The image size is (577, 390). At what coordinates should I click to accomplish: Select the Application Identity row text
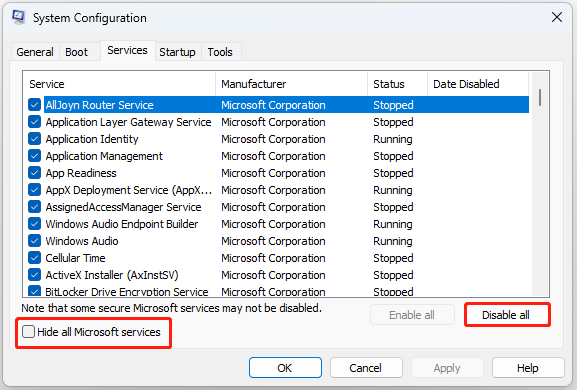(x=92, y=139)
